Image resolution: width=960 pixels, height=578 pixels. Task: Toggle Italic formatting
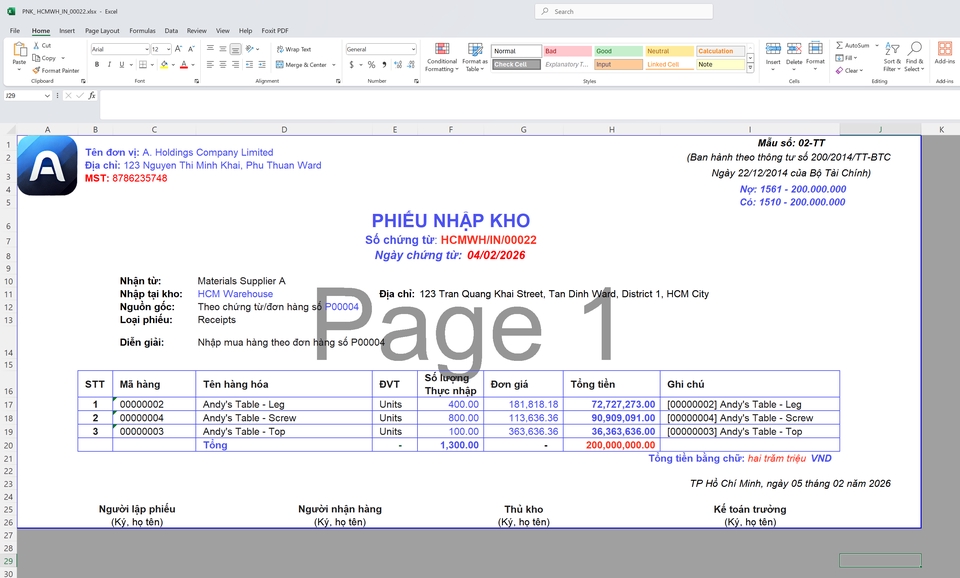pos(110,65)
